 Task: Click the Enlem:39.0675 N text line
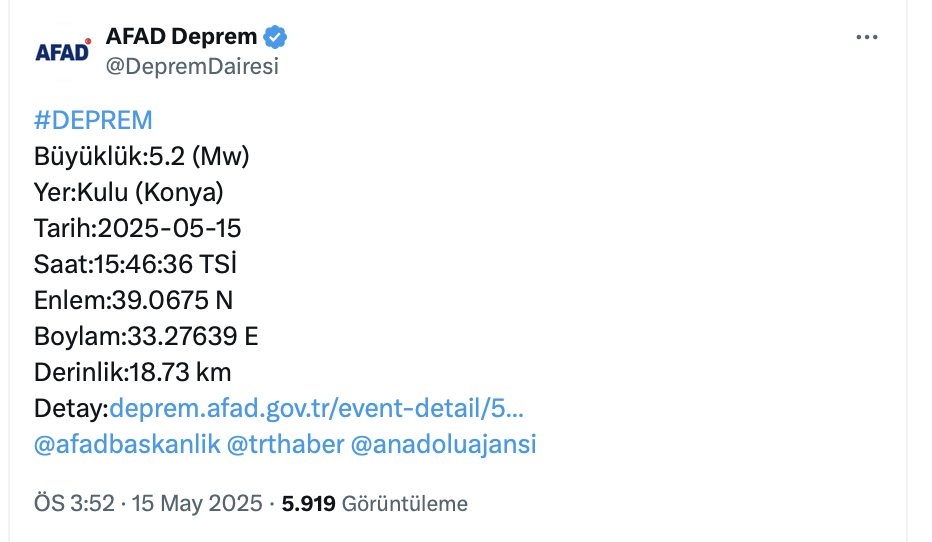click(133, 300)
